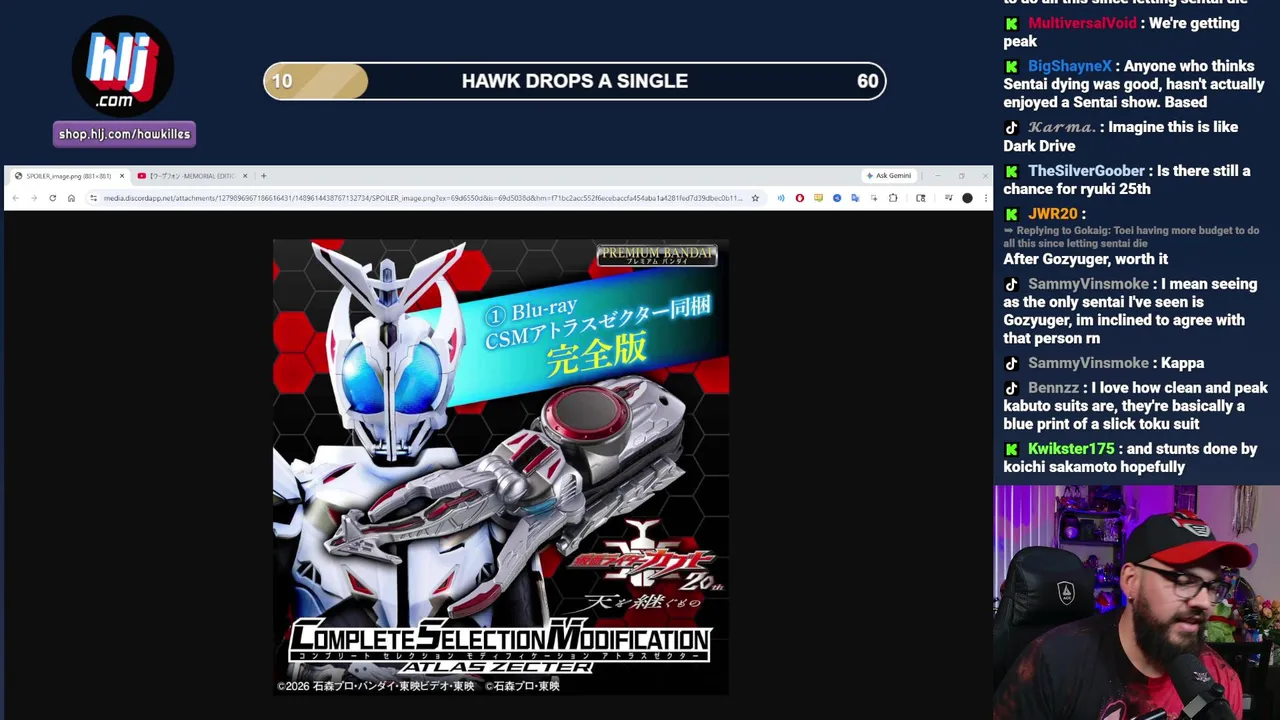1280x720 pixels.
Task: Click chat username JWR20
Action: click(x=1052, y=214)
